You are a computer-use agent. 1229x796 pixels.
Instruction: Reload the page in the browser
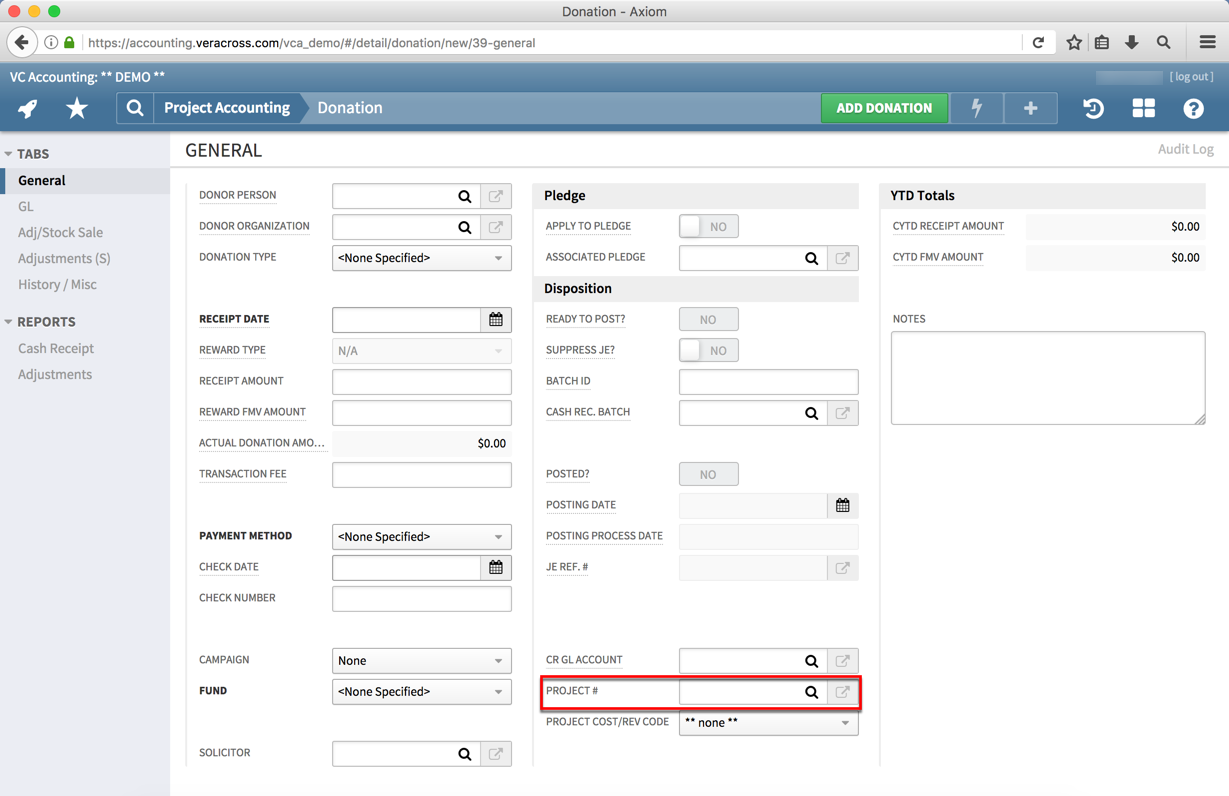pyautogui.click(x=1038, y=43)
